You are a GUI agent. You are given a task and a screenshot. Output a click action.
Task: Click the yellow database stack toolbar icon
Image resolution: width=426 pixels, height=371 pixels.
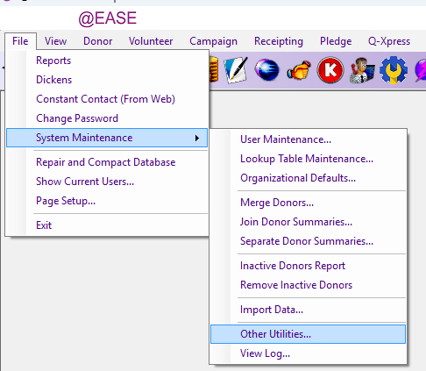coord(214,70)
